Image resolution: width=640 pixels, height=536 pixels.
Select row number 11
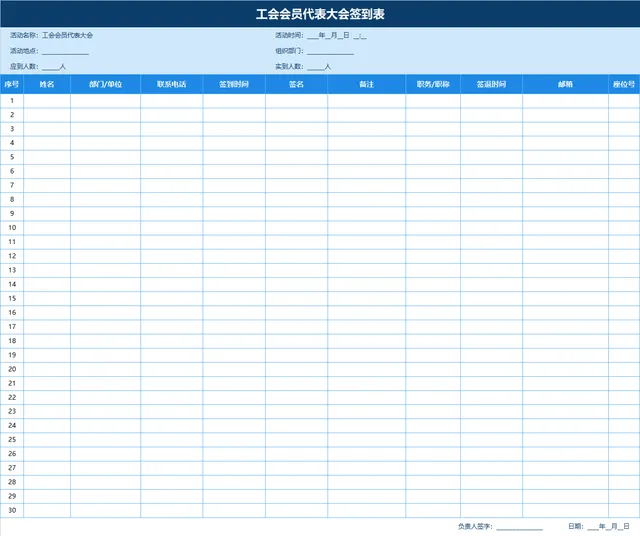12,242
